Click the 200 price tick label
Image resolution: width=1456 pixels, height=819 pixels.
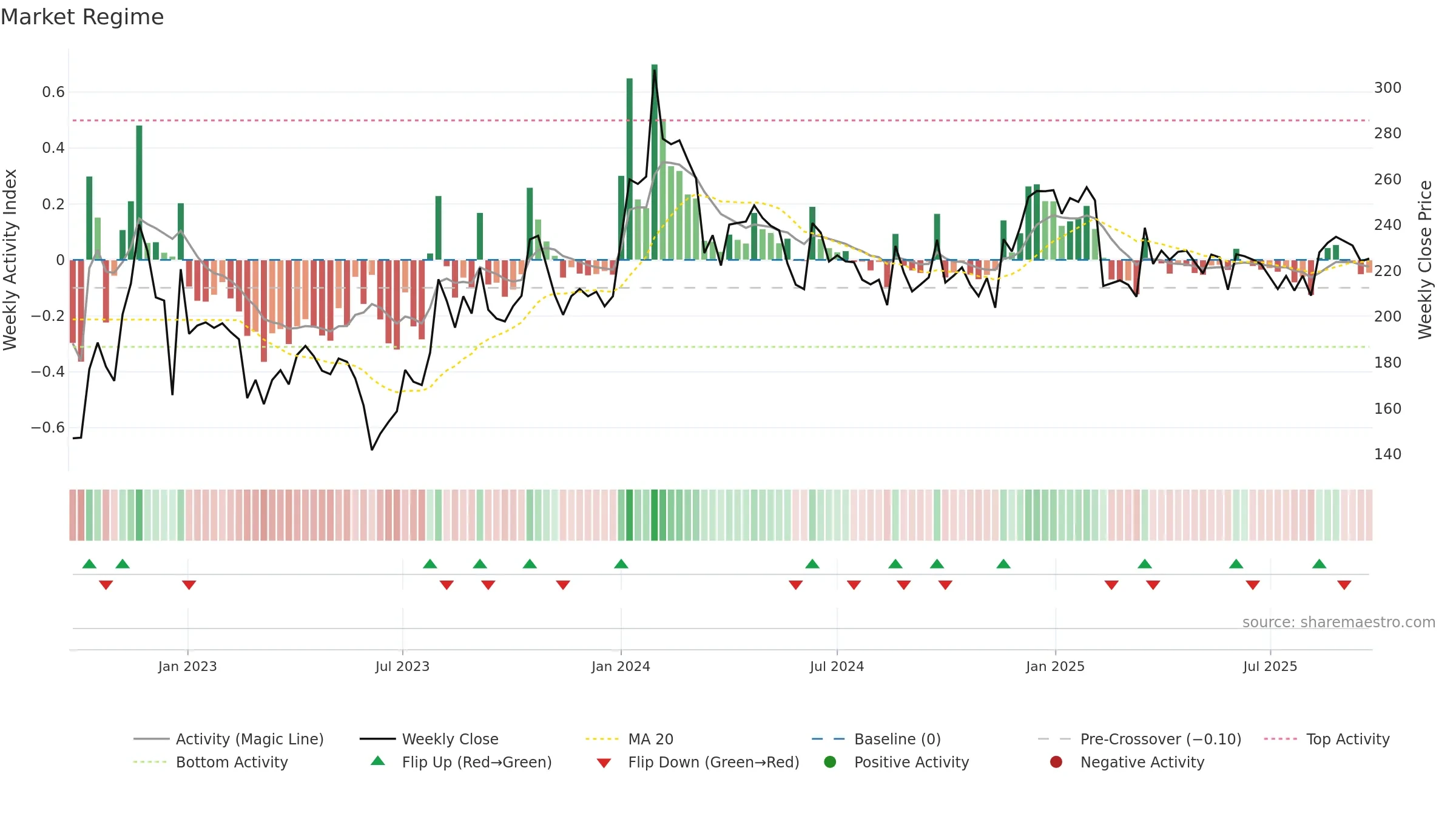click(1387, 316)
